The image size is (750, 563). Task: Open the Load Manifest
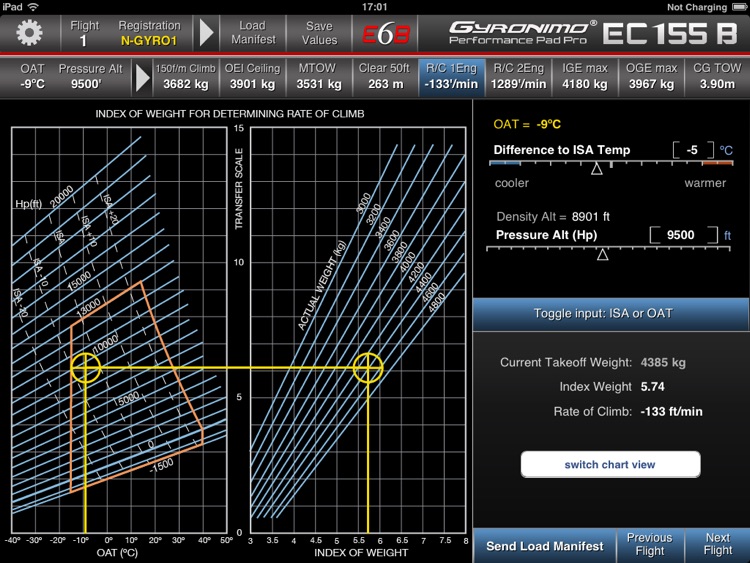tap(253, 33)
